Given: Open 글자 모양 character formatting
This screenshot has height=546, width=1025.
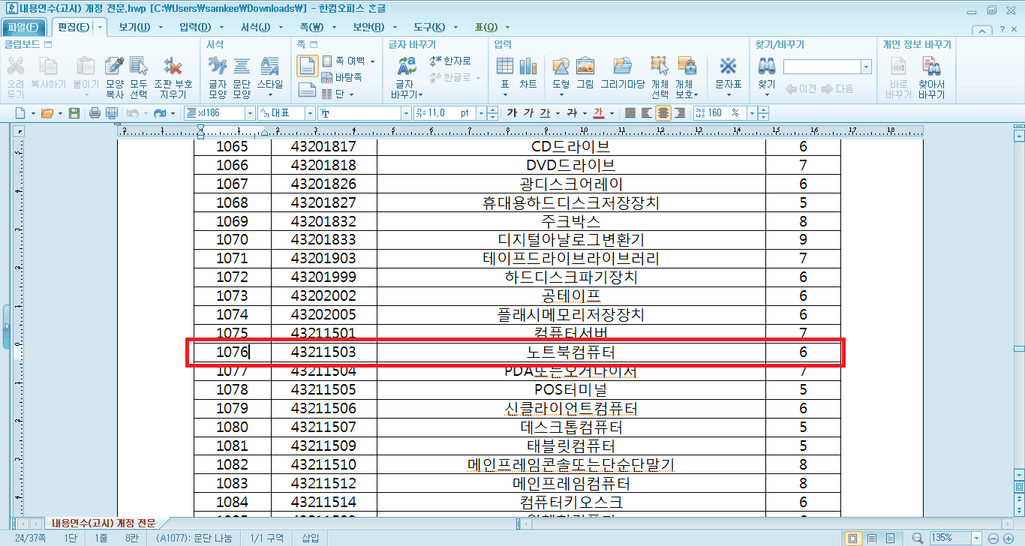Looking at the screenshot, I should (x=217, y=76).
